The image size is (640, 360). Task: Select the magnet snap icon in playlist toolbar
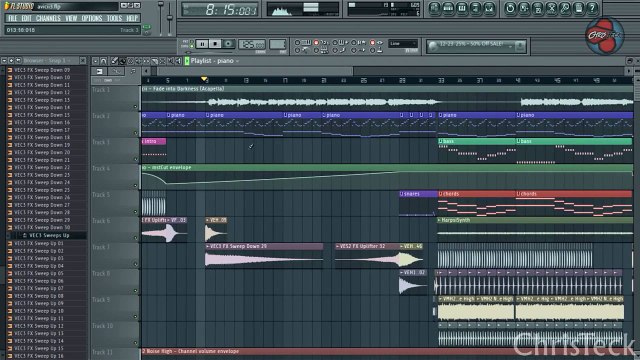(x=104, y=61)
